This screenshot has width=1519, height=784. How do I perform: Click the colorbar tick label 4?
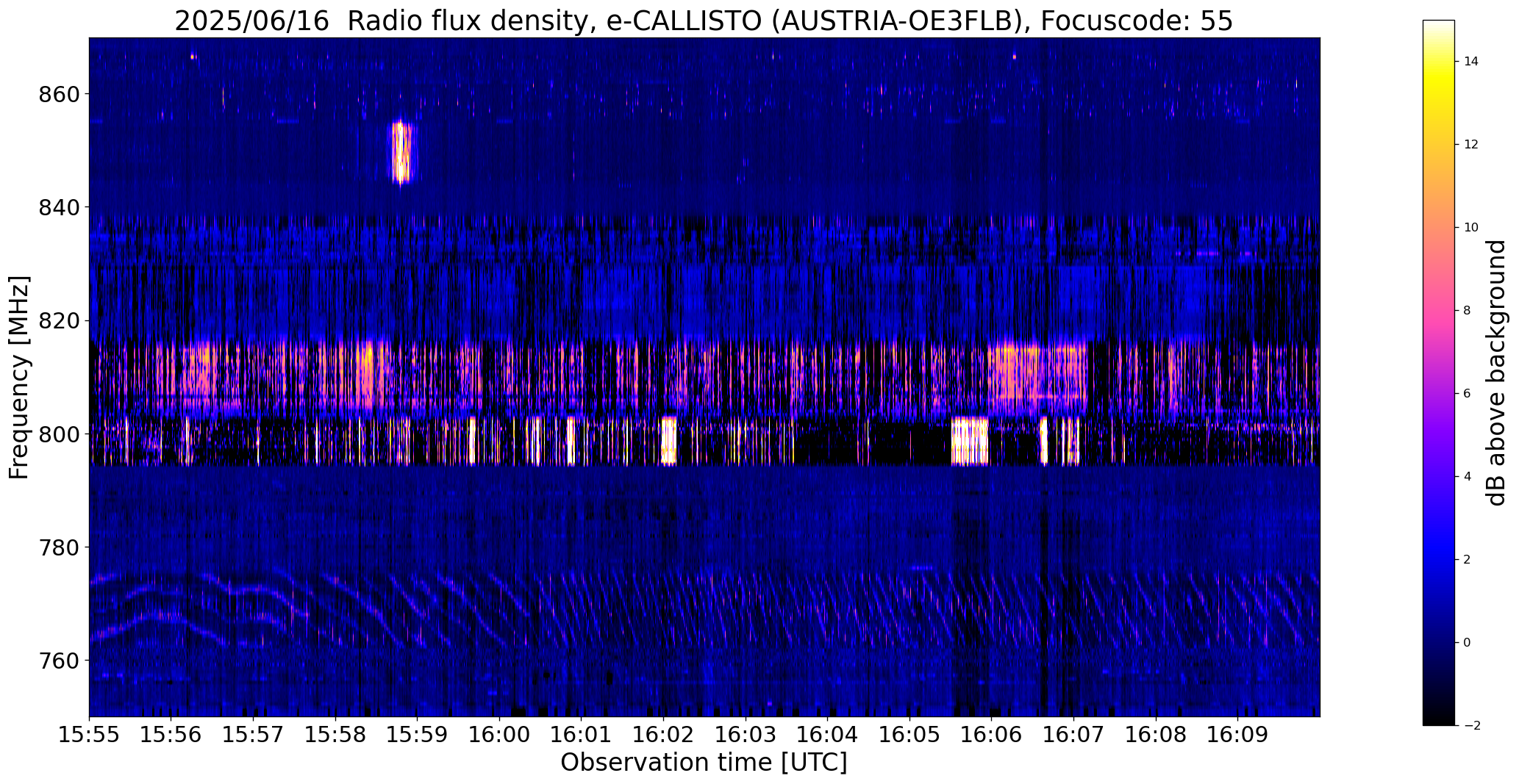[x=1468, y=477]
